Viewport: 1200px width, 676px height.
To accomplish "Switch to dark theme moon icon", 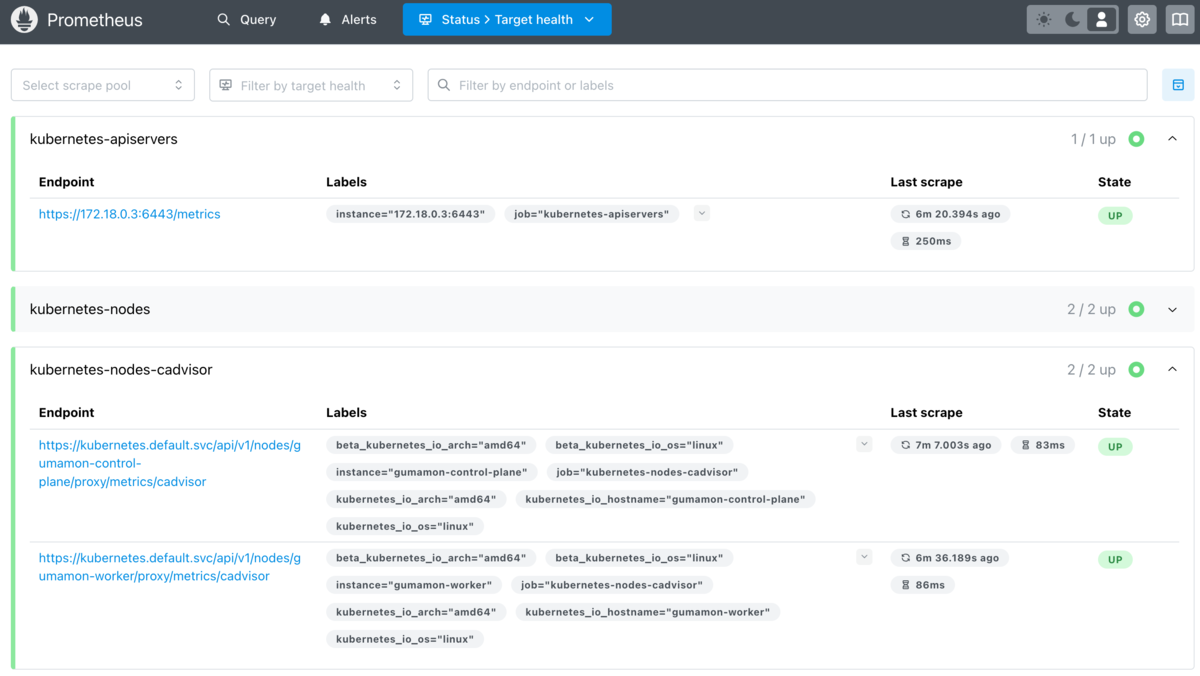I will tap(1072, 20).
